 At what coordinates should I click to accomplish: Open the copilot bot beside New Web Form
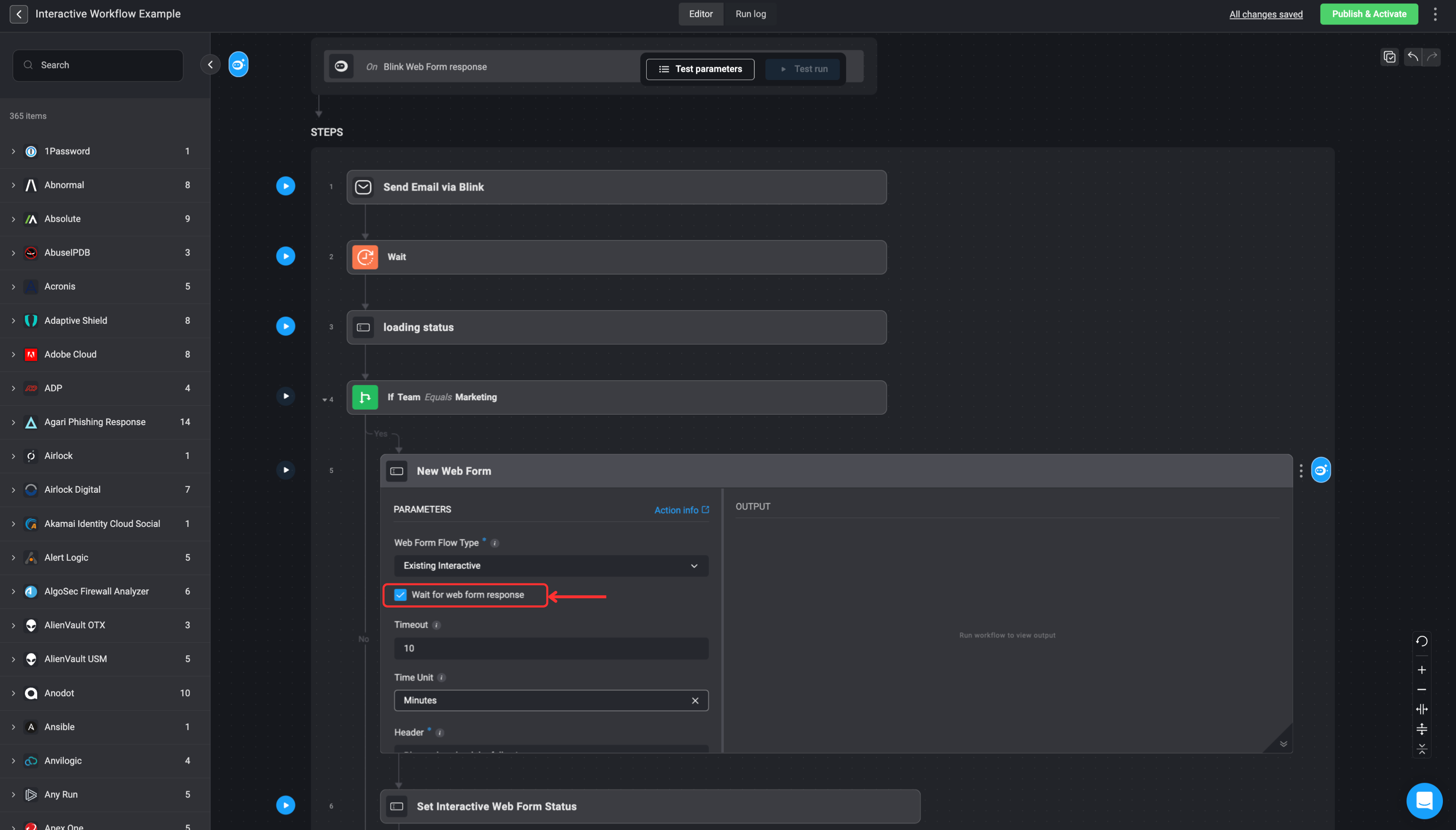(x=1321, y=470)
